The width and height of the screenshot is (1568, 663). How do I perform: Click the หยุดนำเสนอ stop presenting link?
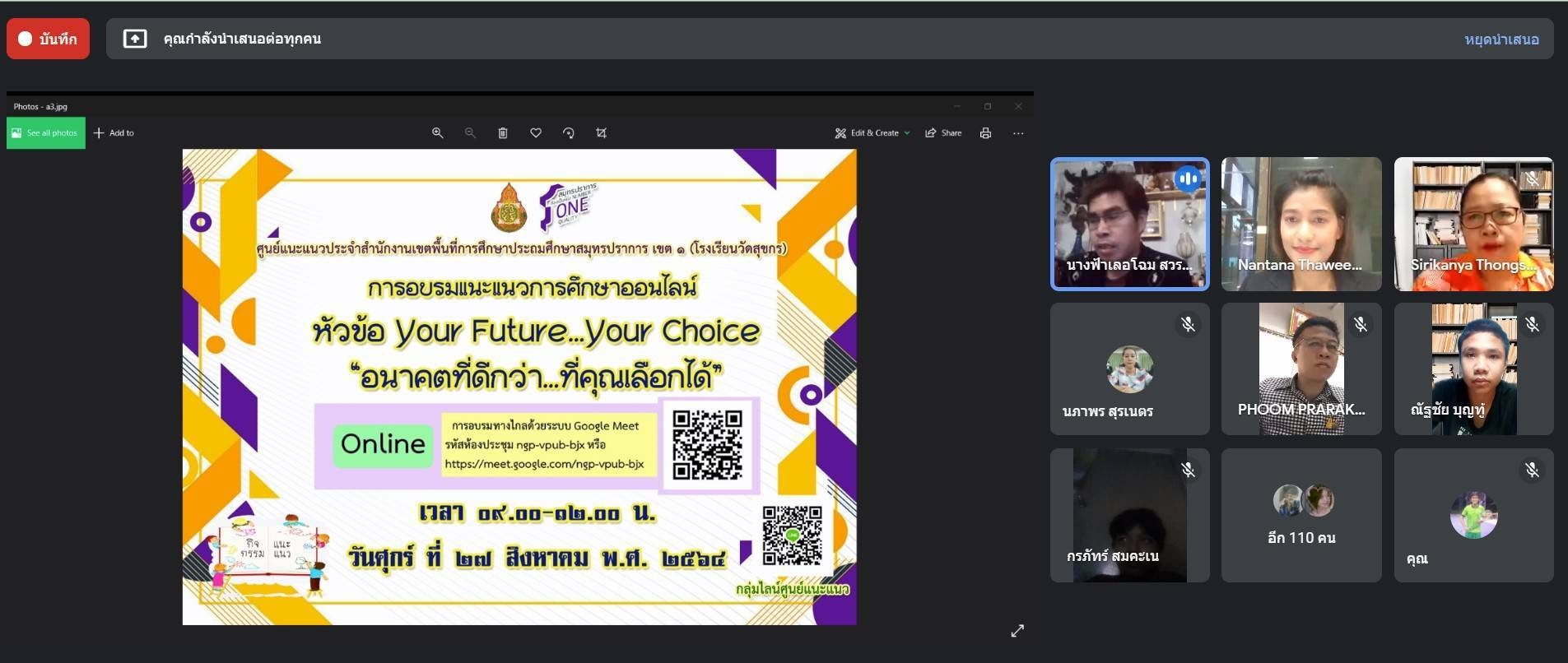(x=1501, y=39)
